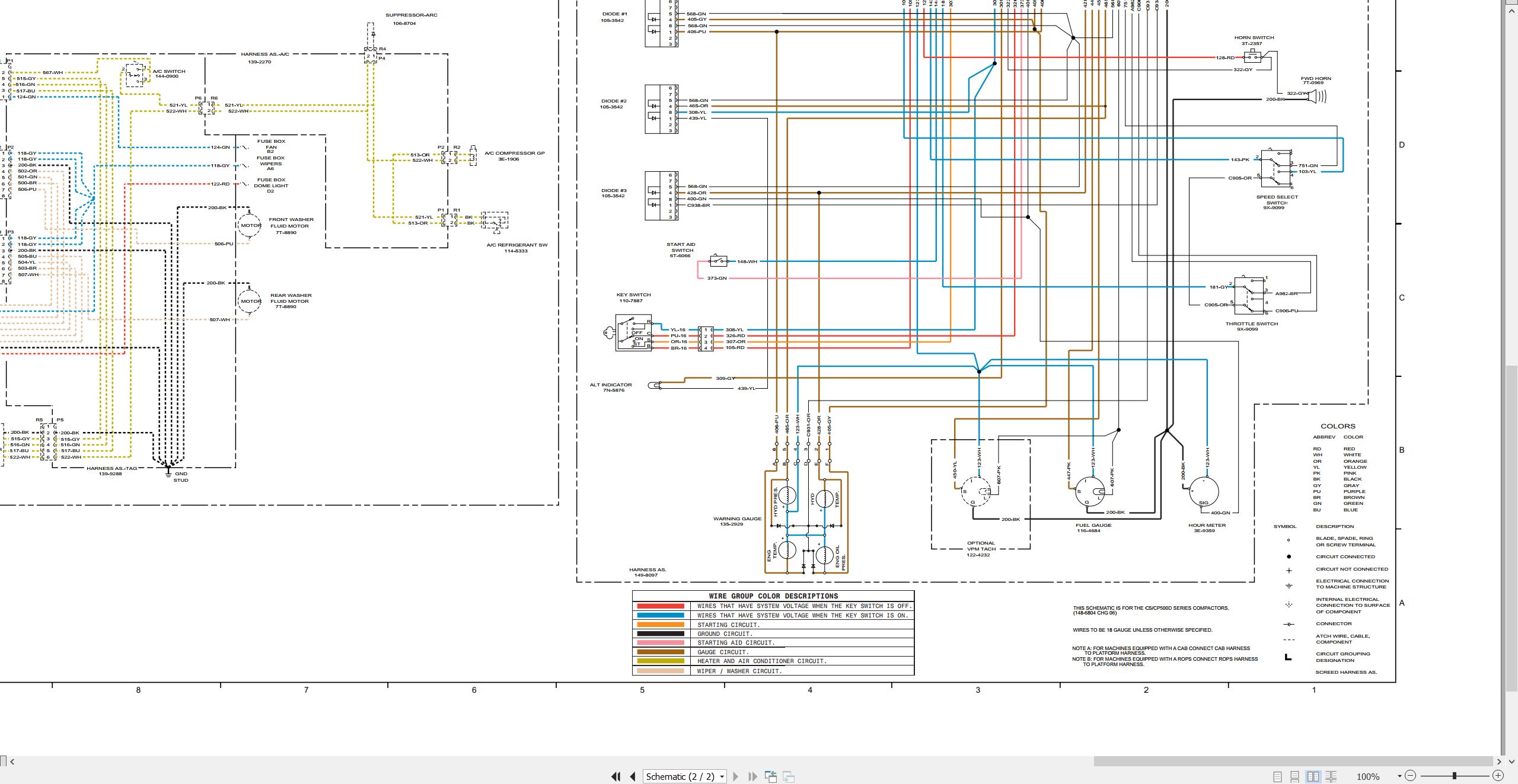1518x784 pixels.
Task: Click the scroll right arrow
Action: pos(1499,761)
